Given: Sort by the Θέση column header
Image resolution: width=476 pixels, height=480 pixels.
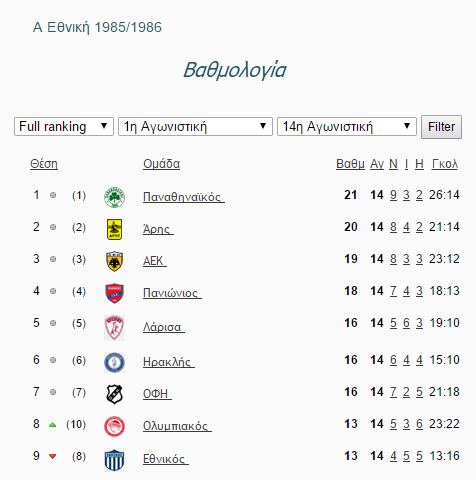Looking at the screenshot, I should click(44, 164).
